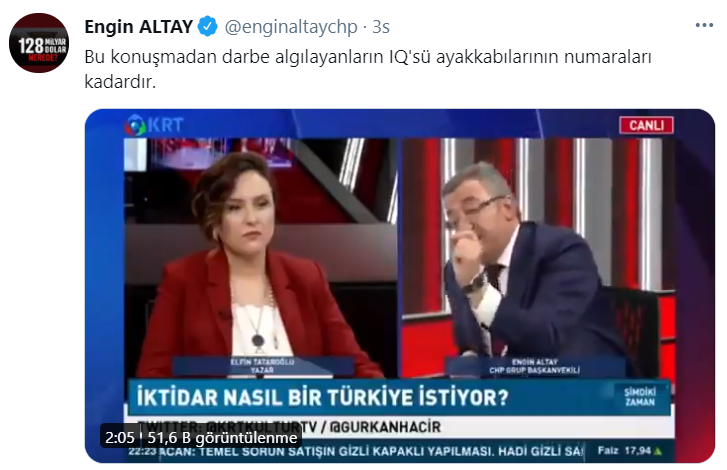Click the 51,6 B görüntülenme view count
The image size is (727, 470).
click(x=222, y=437)
